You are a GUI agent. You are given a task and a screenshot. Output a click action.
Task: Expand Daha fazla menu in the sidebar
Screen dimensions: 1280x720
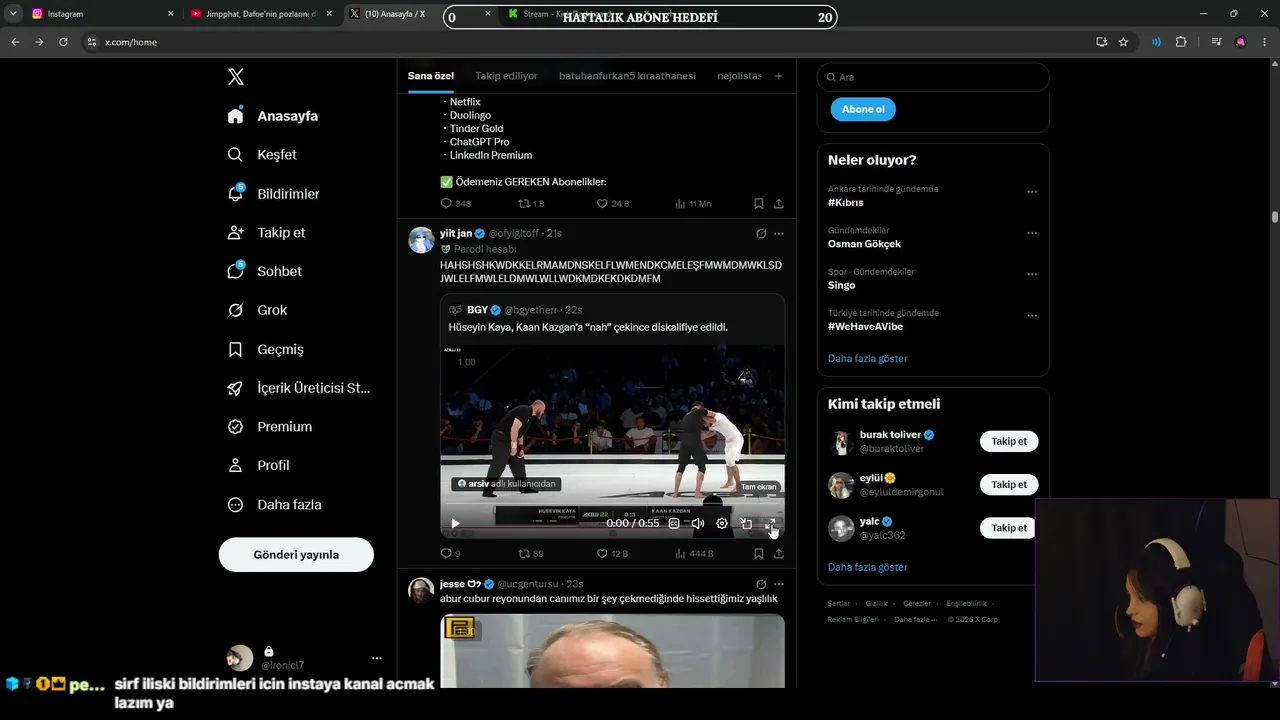tap(274, 505)
